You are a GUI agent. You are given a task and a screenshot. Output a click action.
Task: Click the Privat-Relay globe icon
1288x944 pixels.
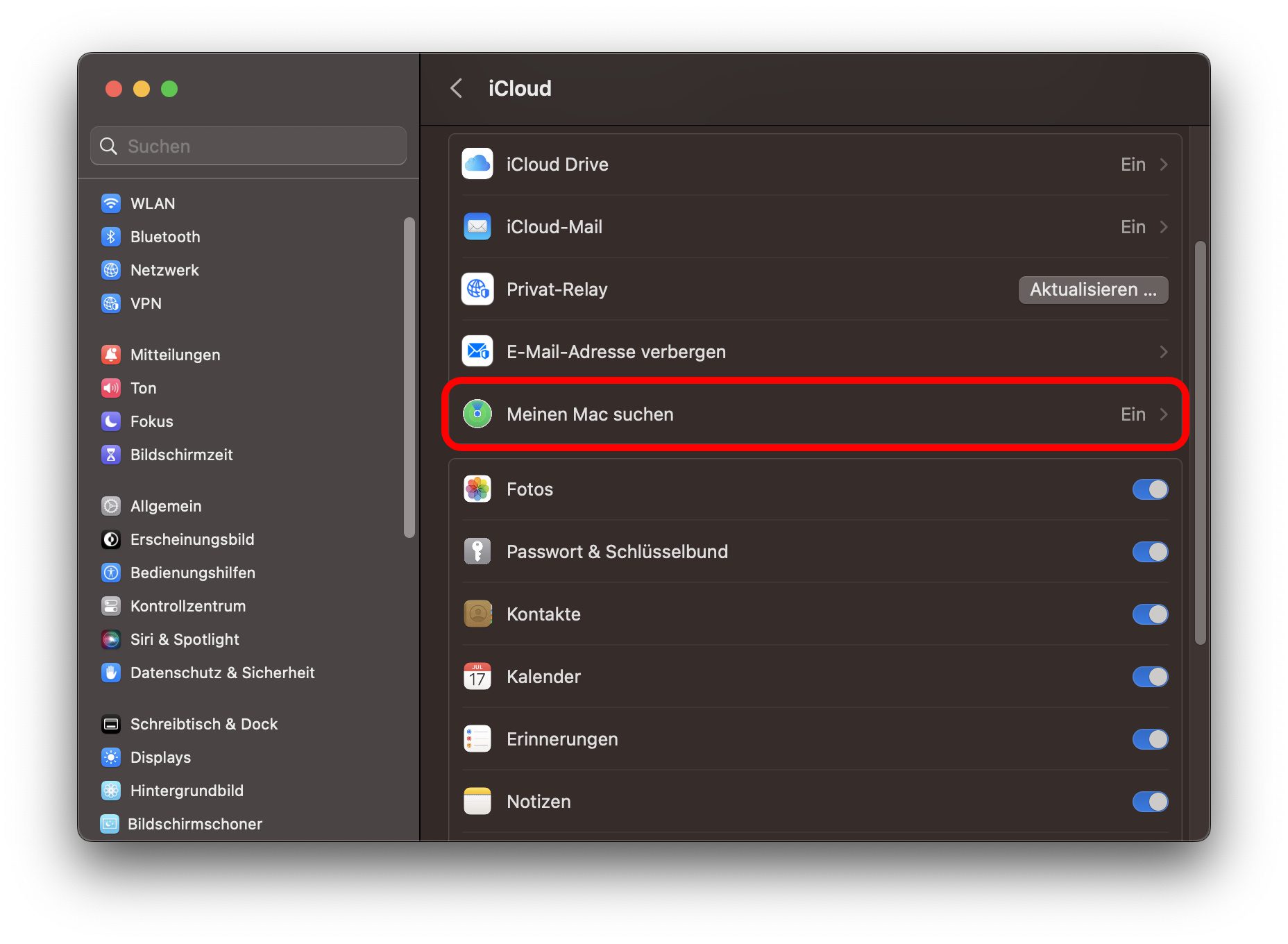[x=477, y=289]
